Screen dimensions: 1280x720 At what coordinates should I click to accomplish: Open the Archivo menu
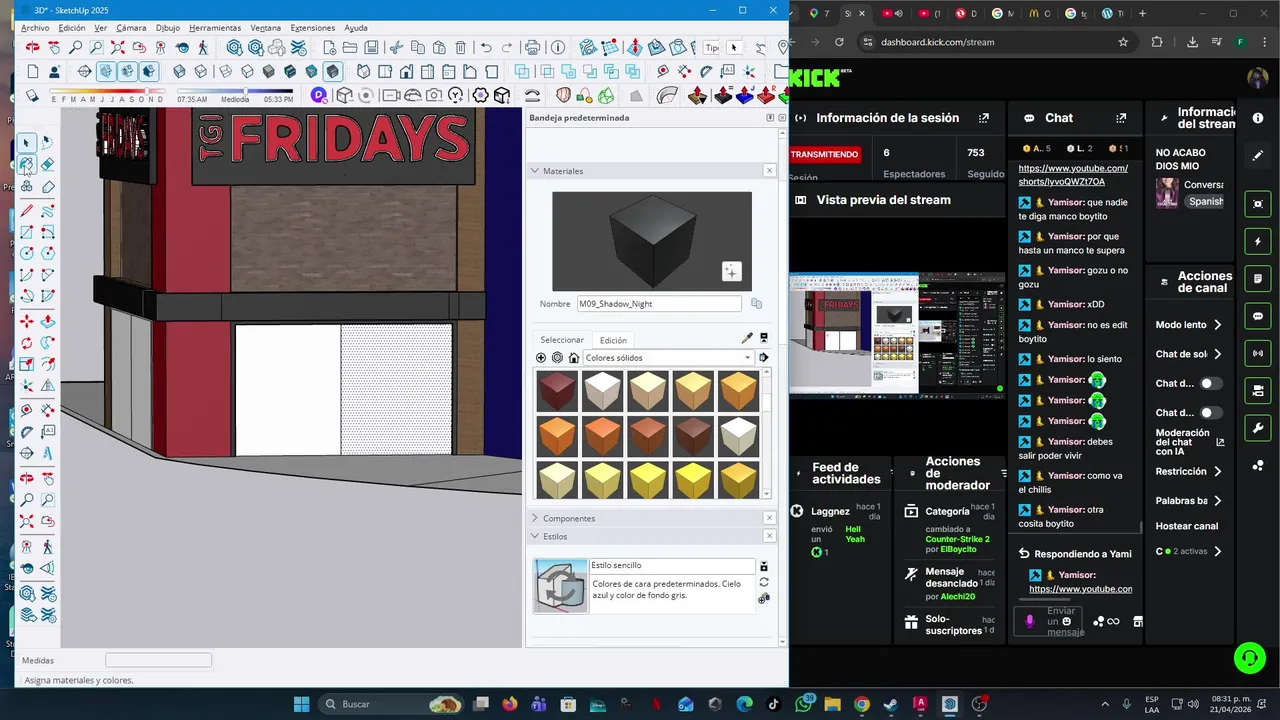point(35,28)
